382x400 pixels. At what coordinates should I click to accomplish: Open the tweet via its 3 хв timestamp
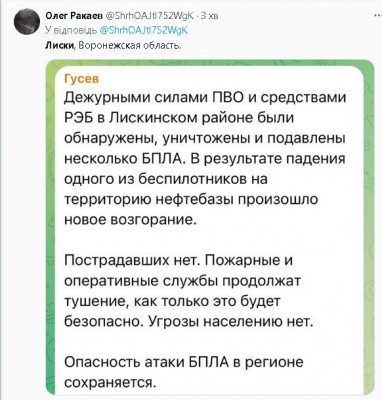[209, 15]
